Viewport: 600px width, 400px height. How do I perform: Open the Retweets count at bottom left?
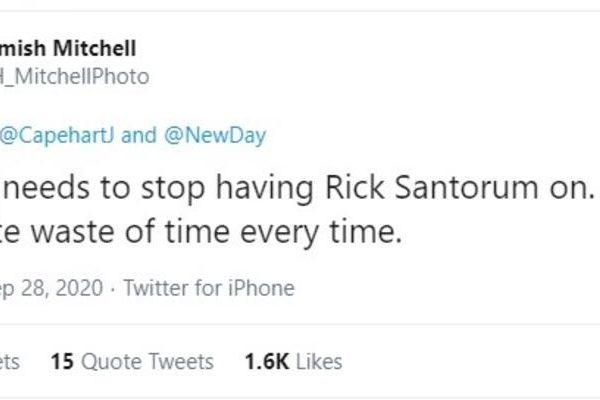(x=10, y=361)
